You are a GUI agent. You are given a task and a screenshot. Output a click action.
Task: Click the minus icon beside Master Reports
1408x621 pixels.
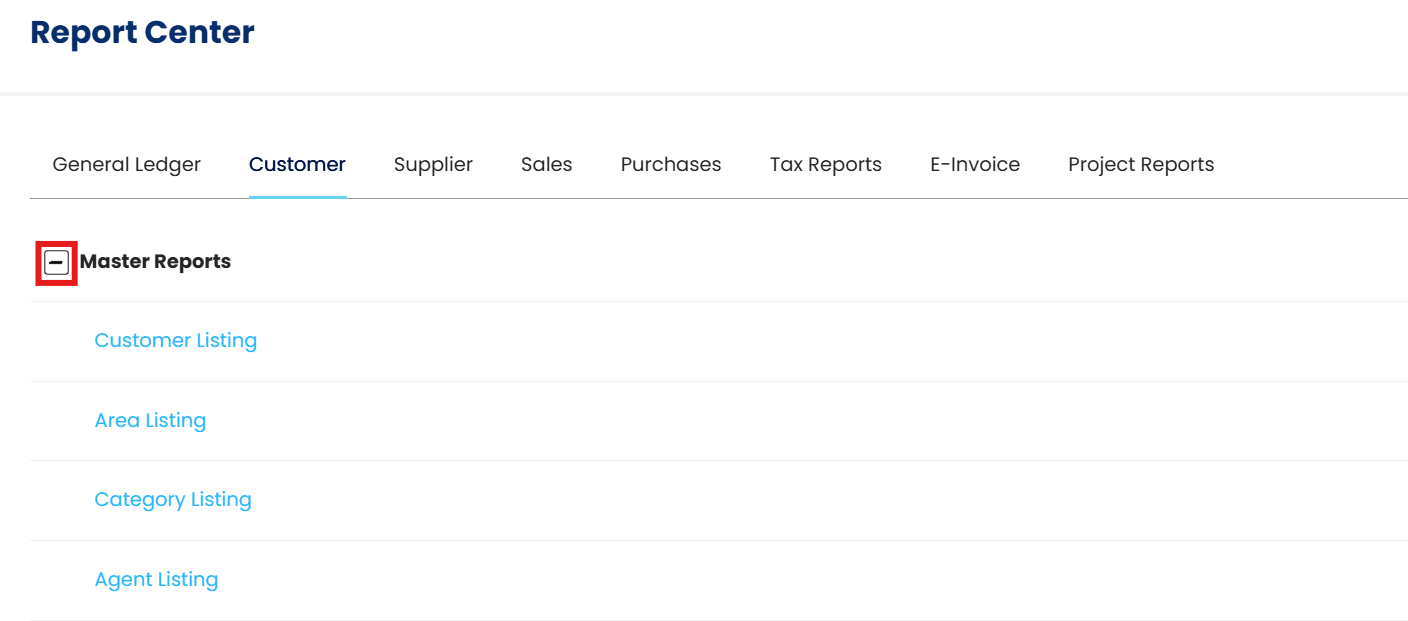coord(57,263)
